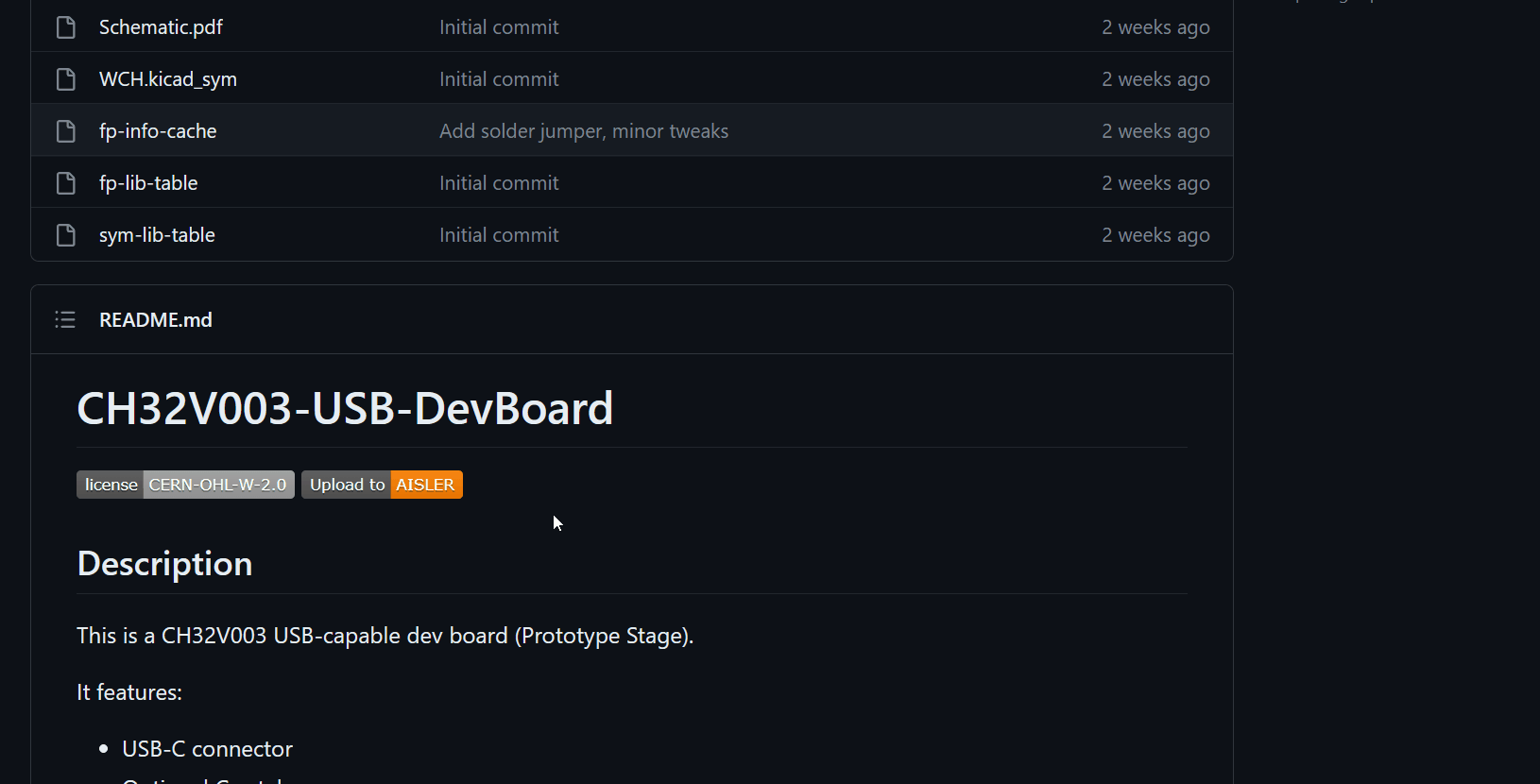Click file icon beside sym-lib-table

(66, 235)
